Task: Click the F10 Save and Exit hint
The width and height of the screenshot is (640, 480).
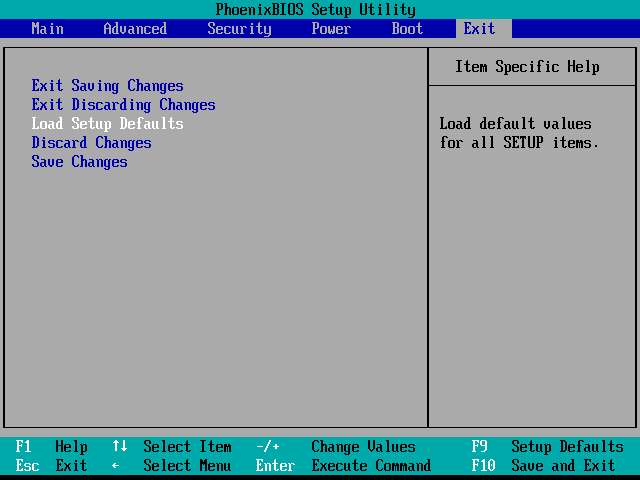Action: coord(543,466)
